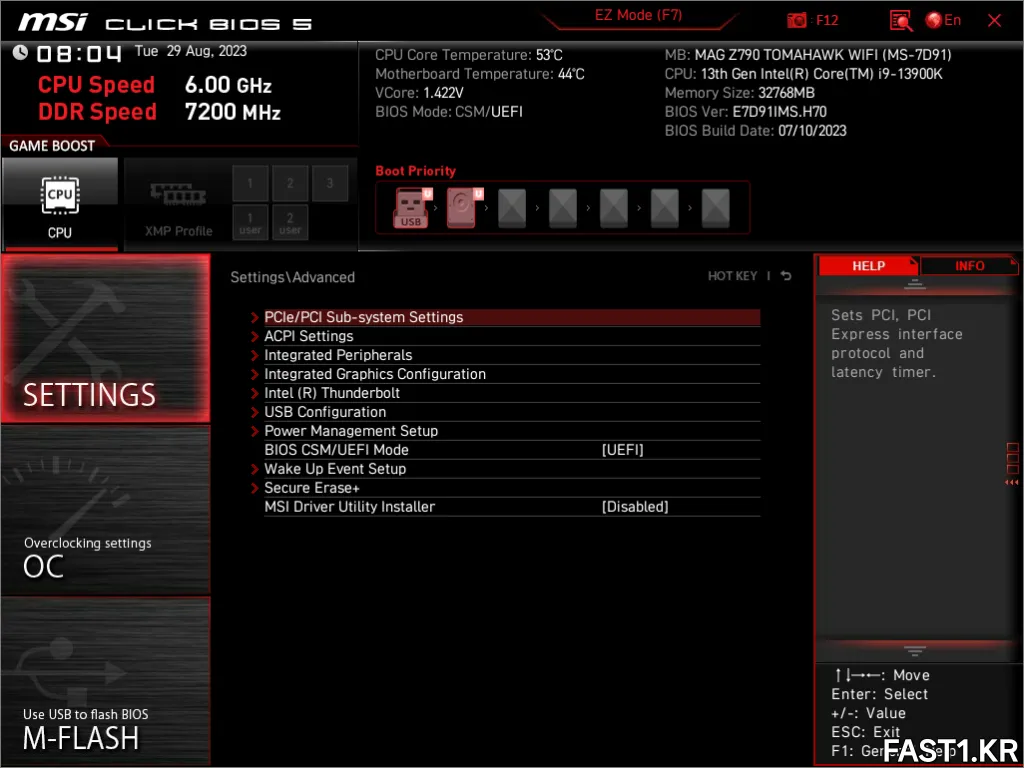Click the help panel bottom scroll handle
The image size is (1024, 768).
click(x=914, y=650)
